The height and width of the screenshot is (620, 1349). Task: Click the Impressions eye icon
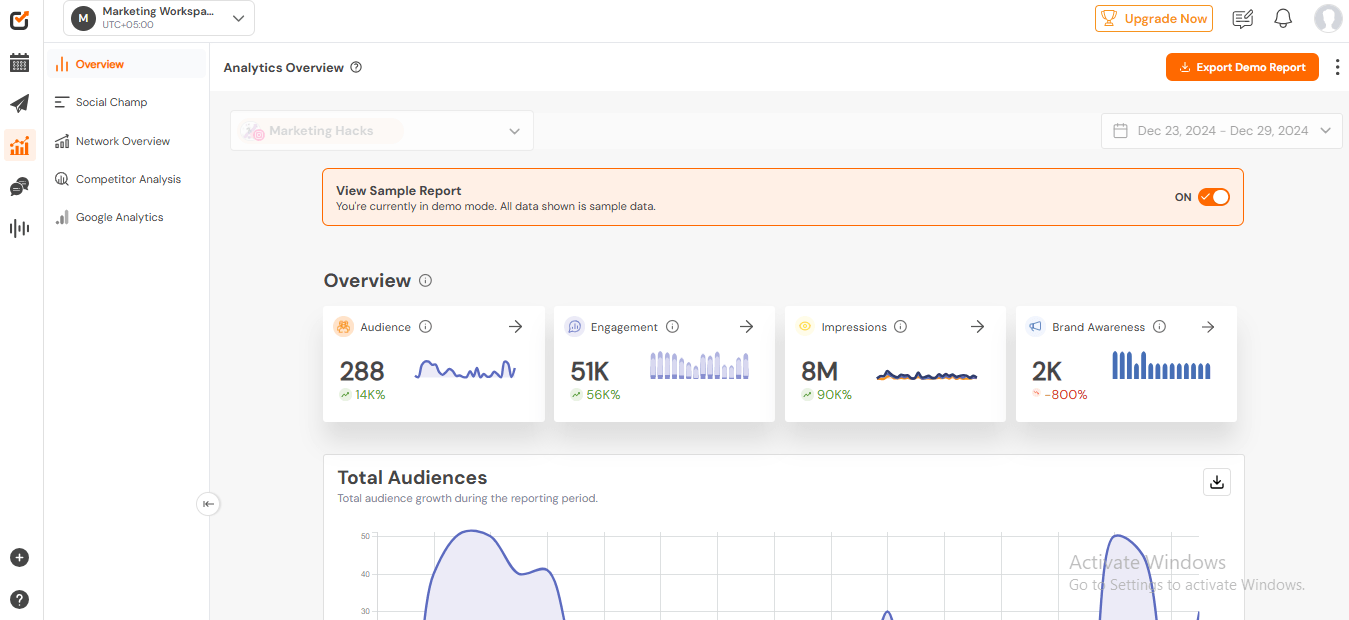click(x=805, y=327)
